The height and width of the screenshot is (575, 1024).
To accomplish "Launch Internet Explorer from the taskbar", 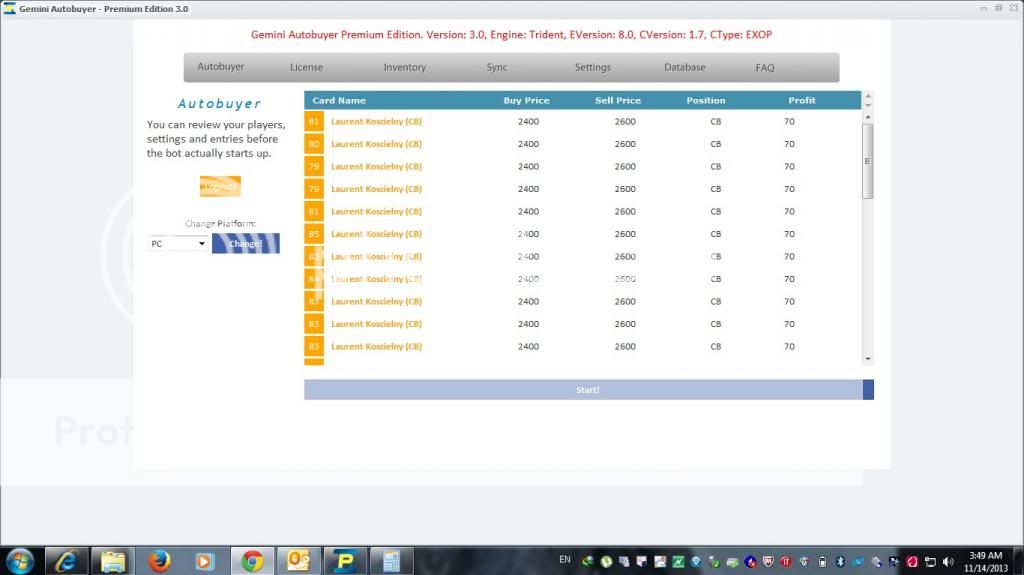I will click(x=67, y=560).
